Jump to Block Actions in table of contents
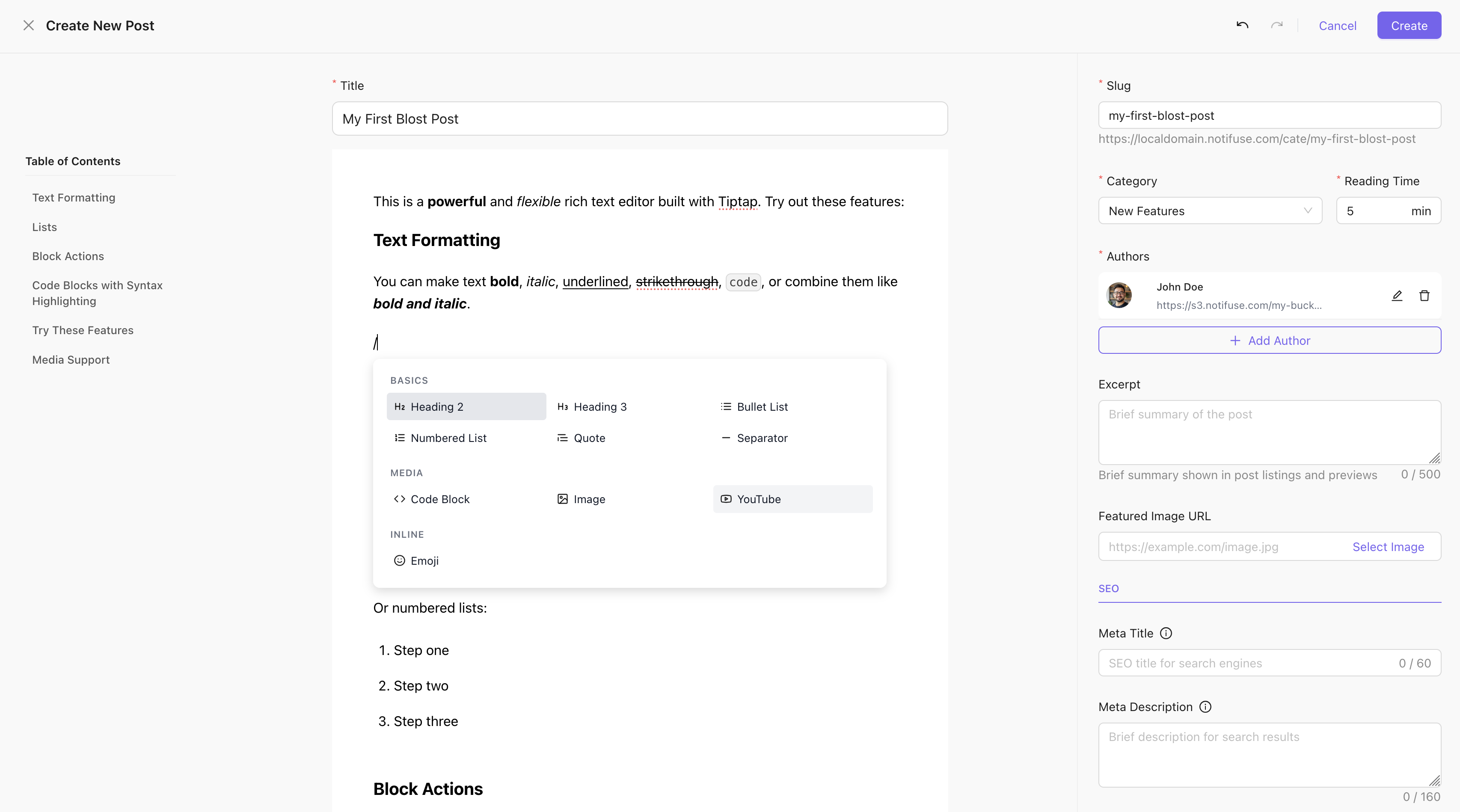 coord(68,256)
